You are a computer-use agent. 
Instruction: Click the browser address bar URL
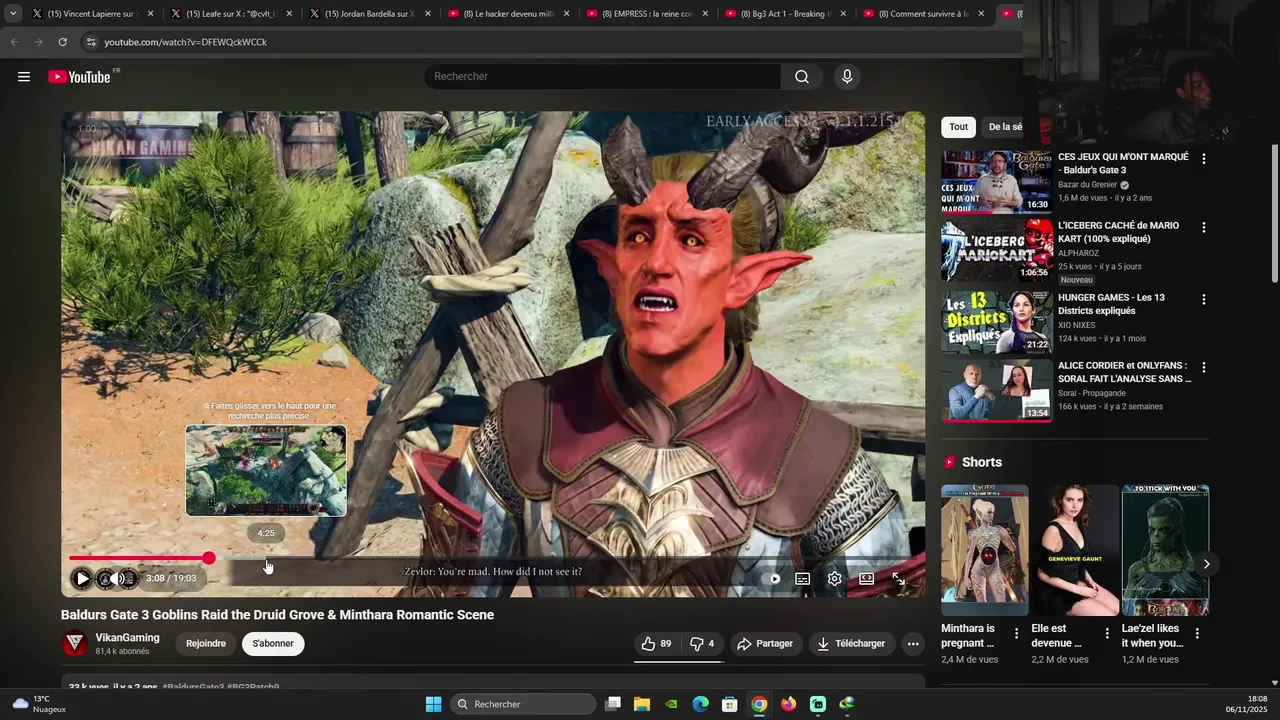coord(186,42)
